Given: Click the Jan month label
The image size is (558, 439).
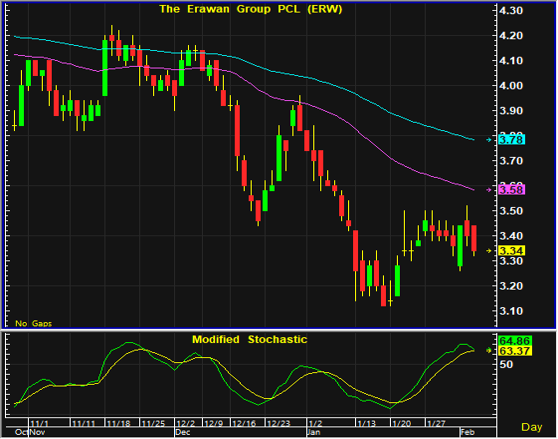Looking at the screenshot, I should [314, 432].
